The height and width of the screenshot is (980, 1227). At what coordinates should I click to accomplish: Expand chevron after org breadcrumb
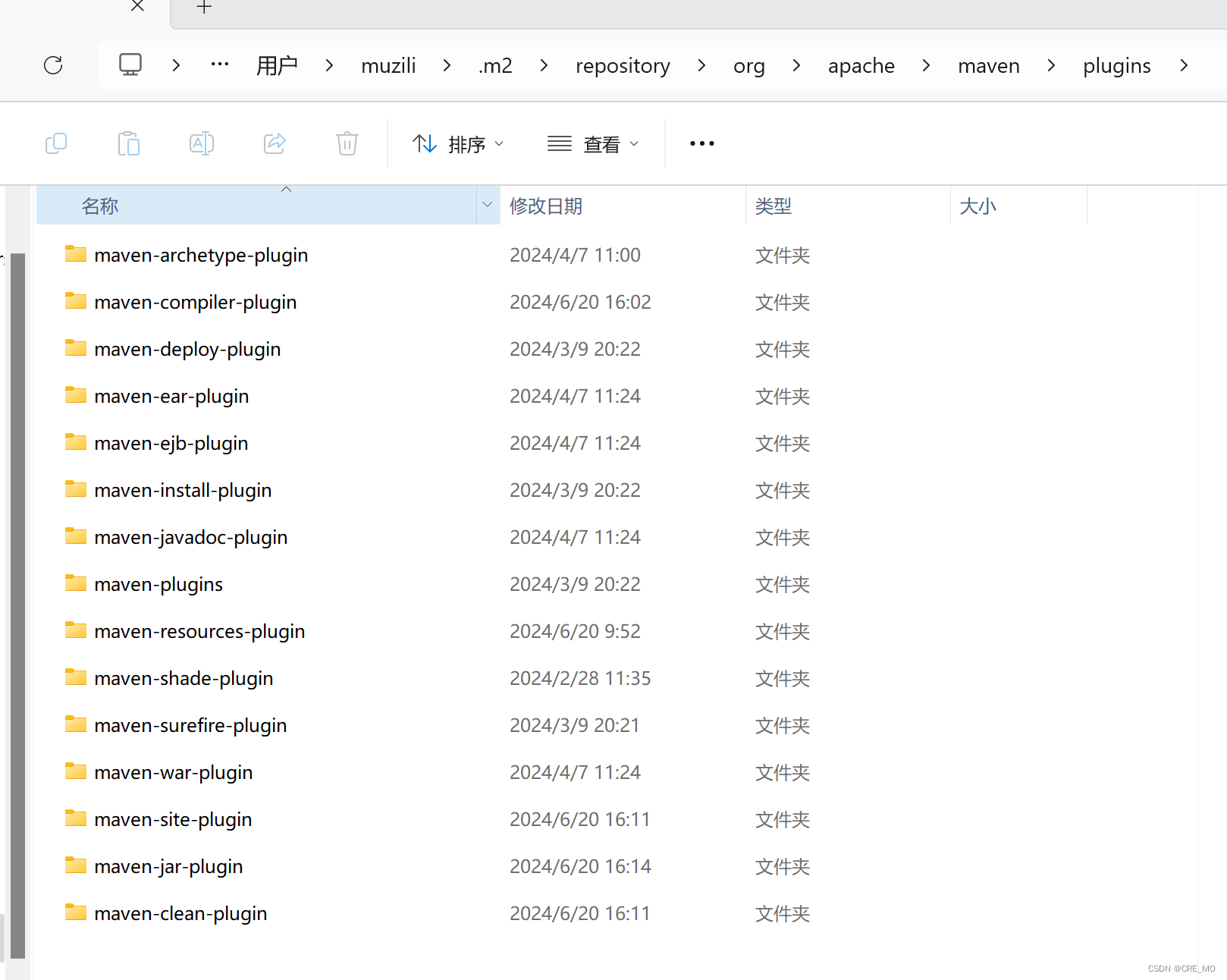[796, 66]
